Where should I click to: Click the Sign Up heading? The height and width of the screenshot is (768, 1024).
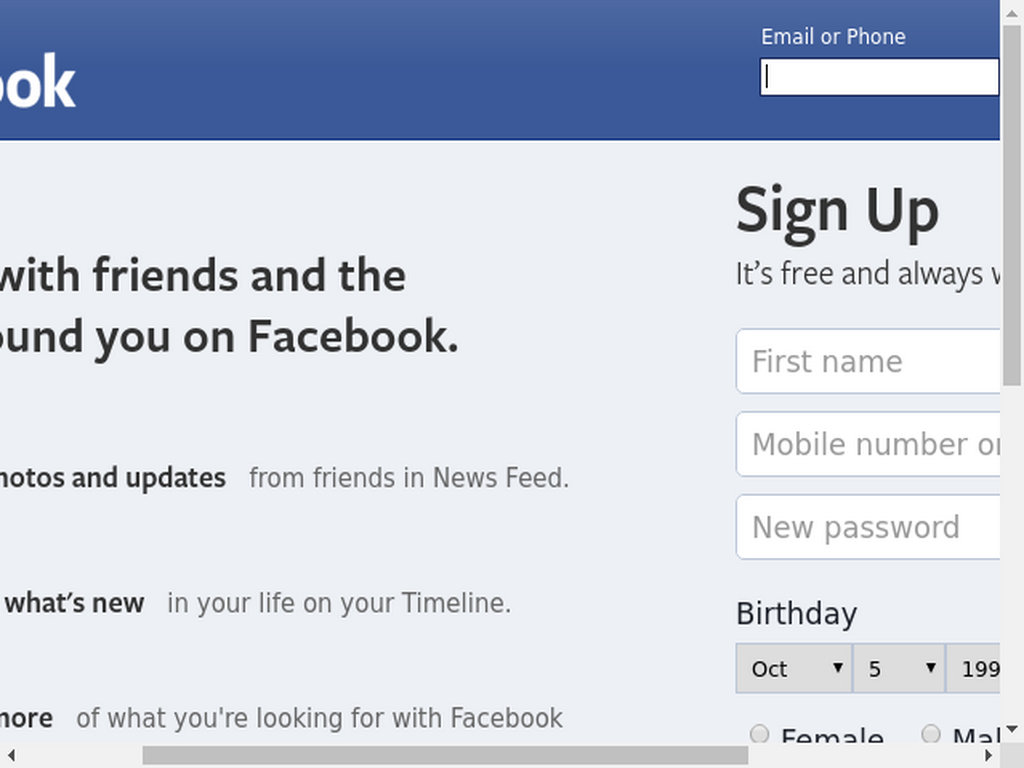[x=837, y=210]
